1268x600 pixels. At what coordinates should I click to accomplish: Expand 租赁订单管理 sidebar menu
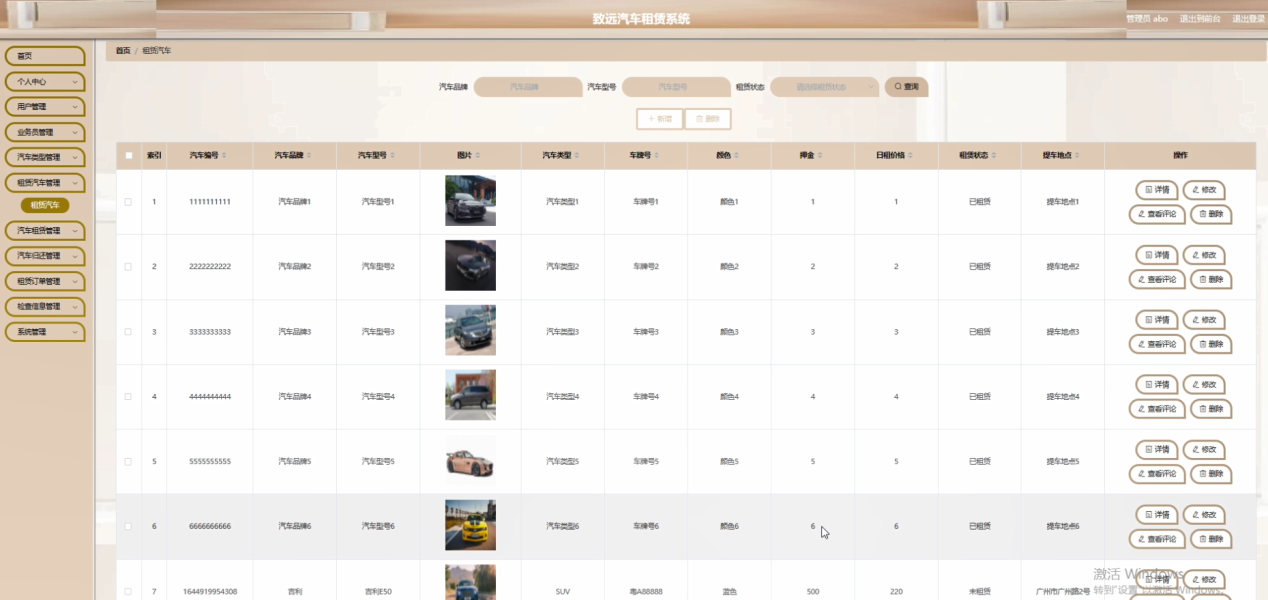coord(45,281)
